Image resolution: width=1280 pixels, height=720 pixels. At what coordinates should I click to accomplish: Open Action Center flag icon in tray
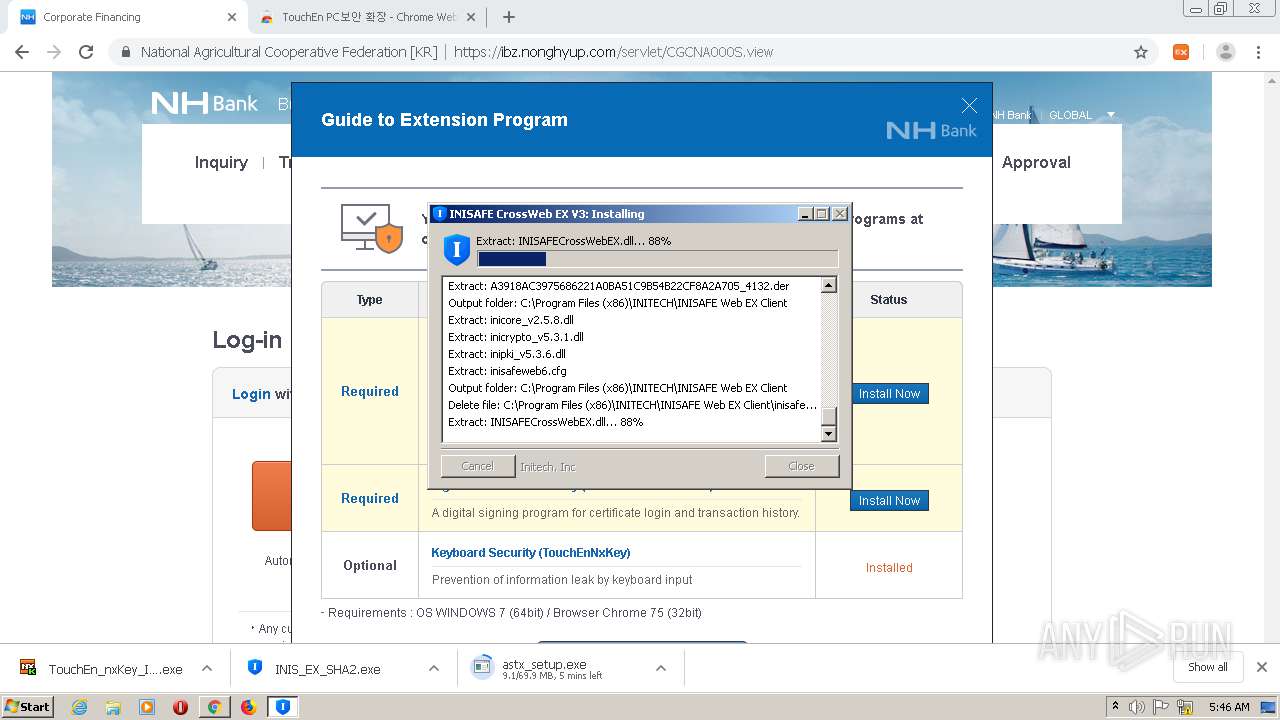[1161, 707]
